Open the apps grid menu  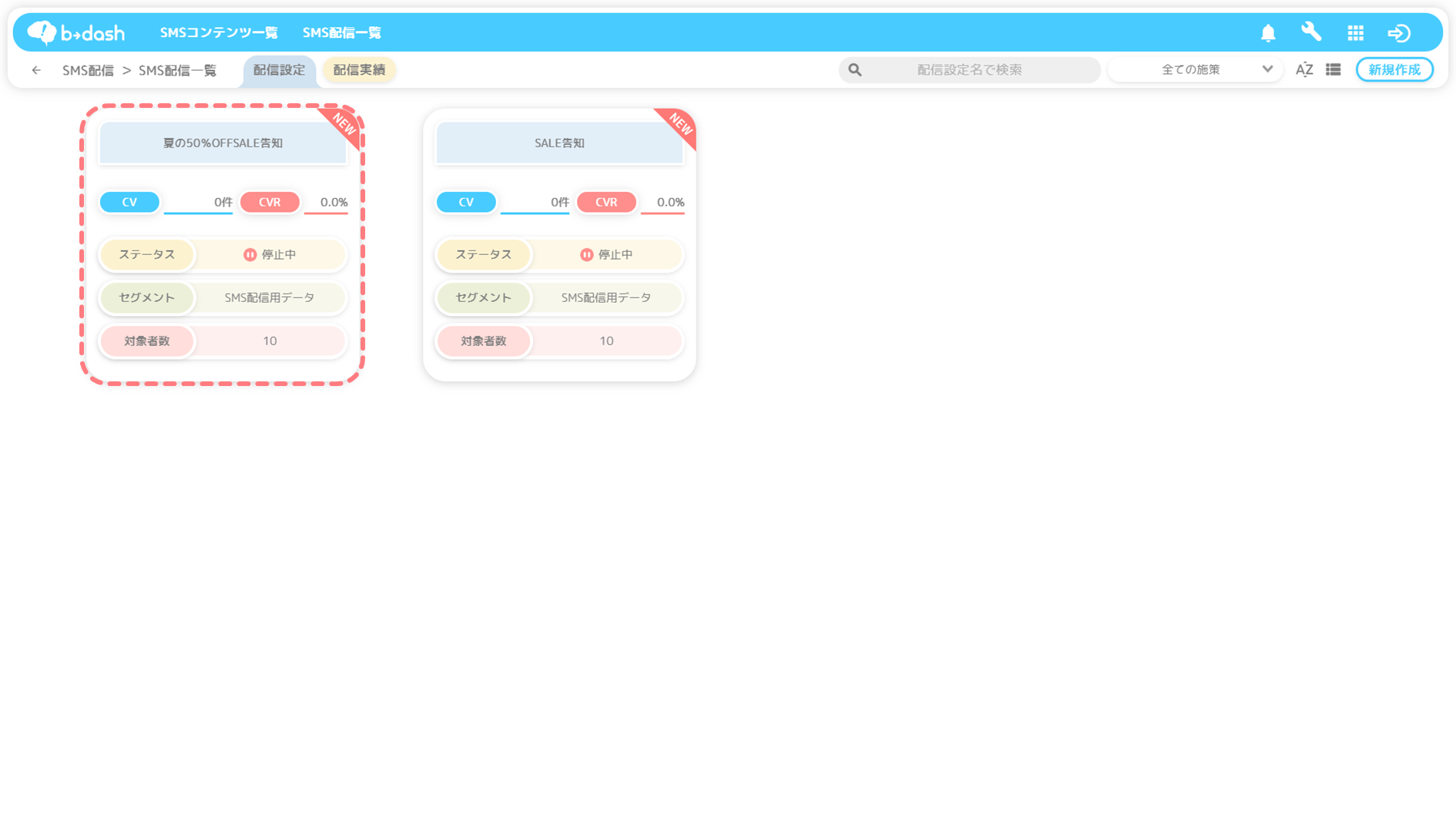click(x=1356, y=32)
